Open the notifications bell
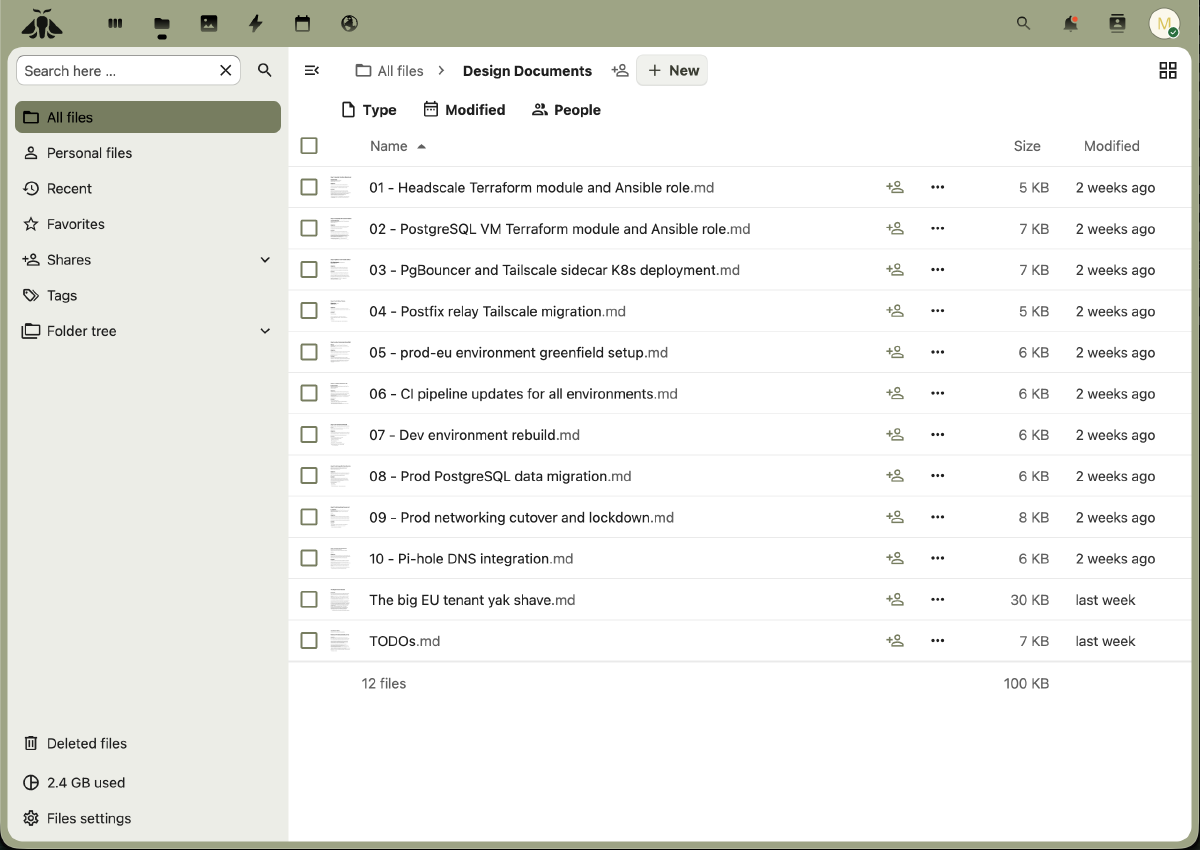 click(x=1070, y=23)
